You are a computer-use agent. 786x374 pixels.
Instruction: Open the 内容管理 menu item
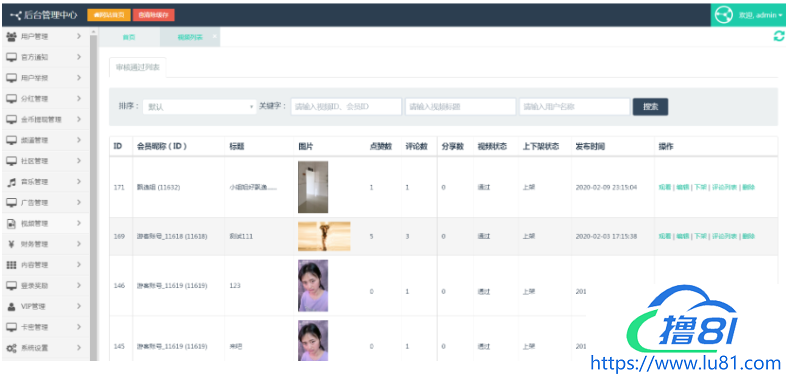46,265
